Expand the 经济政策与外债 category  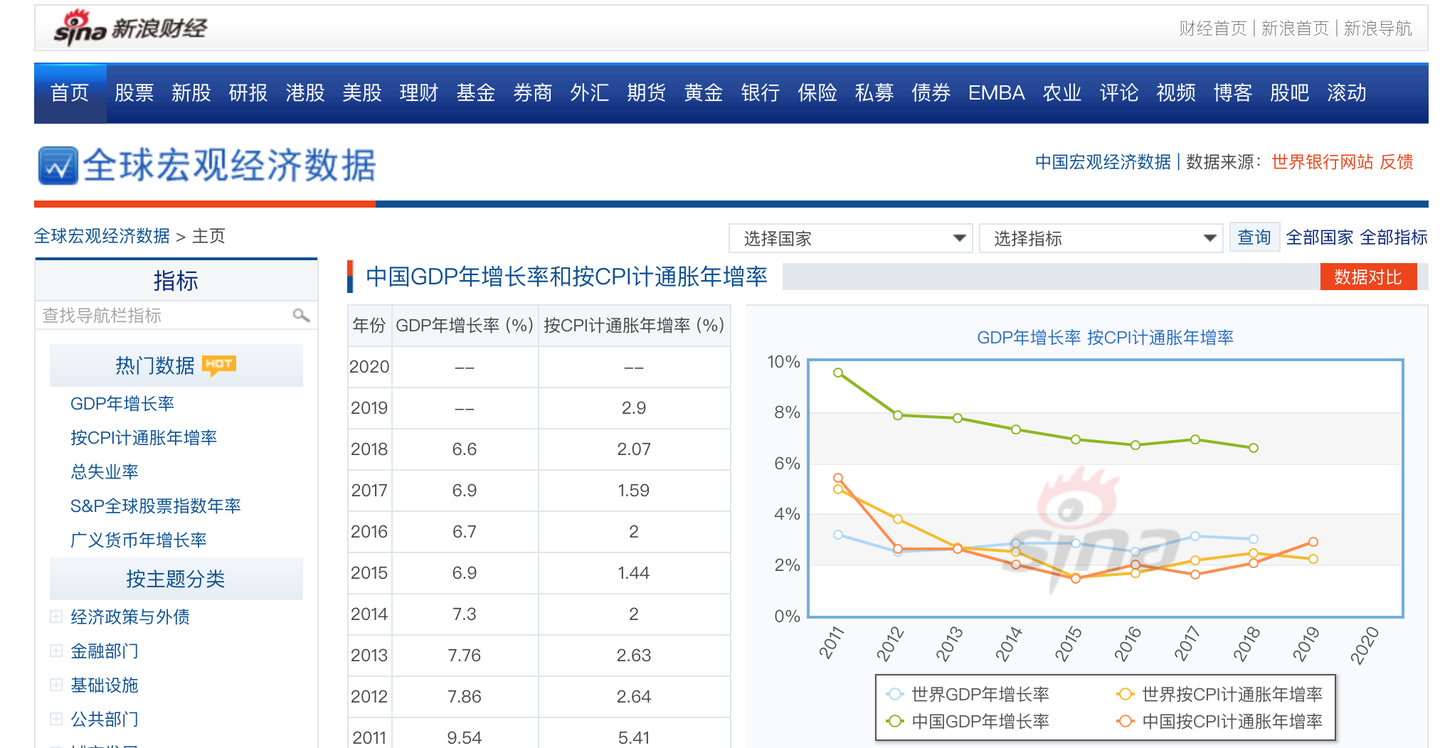pyautogui.click(x=56, y=617)
